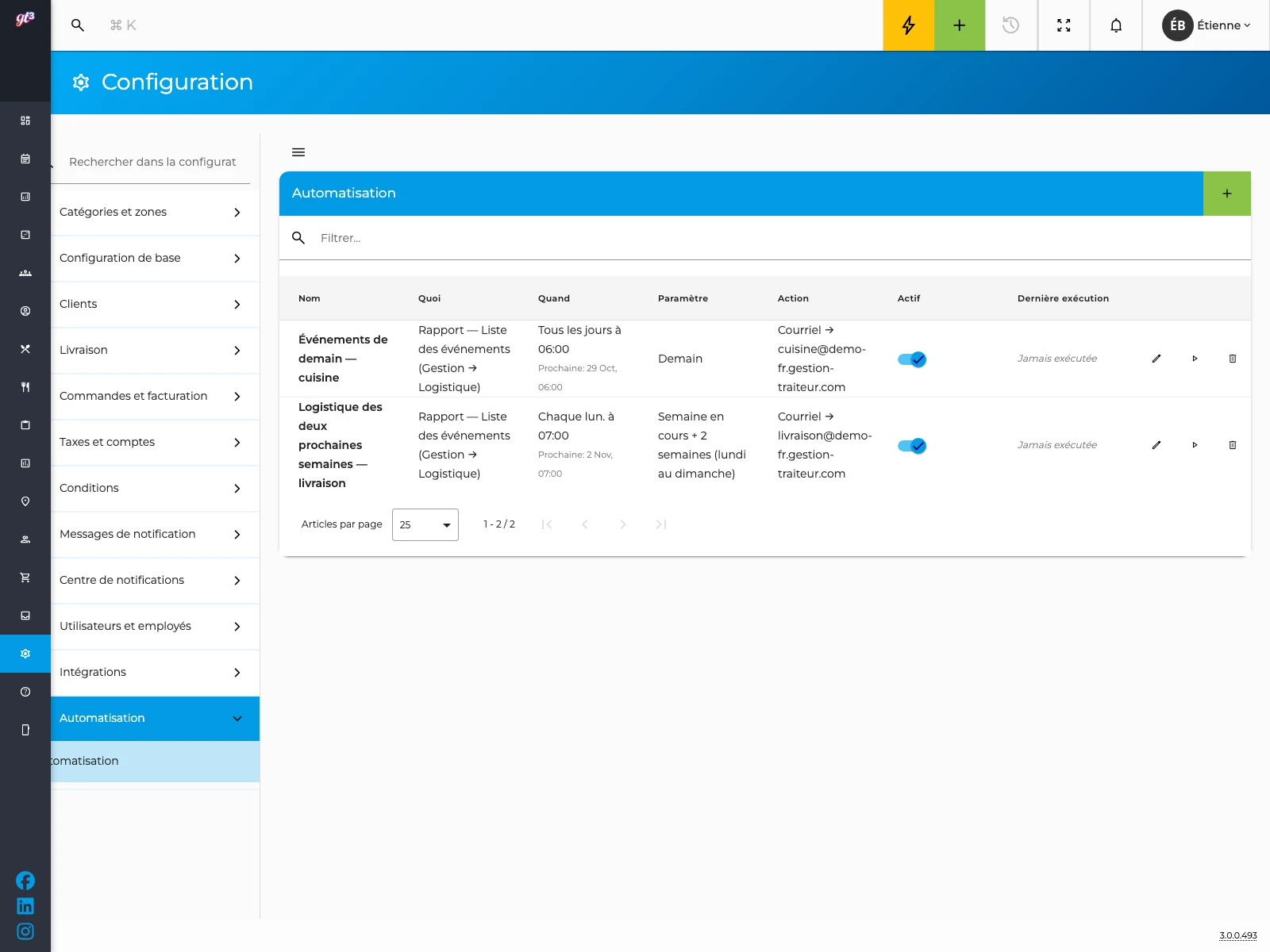Open Livraison configuration menu
This screenshot has height=952, width=1270.
(x=155, y=350)
